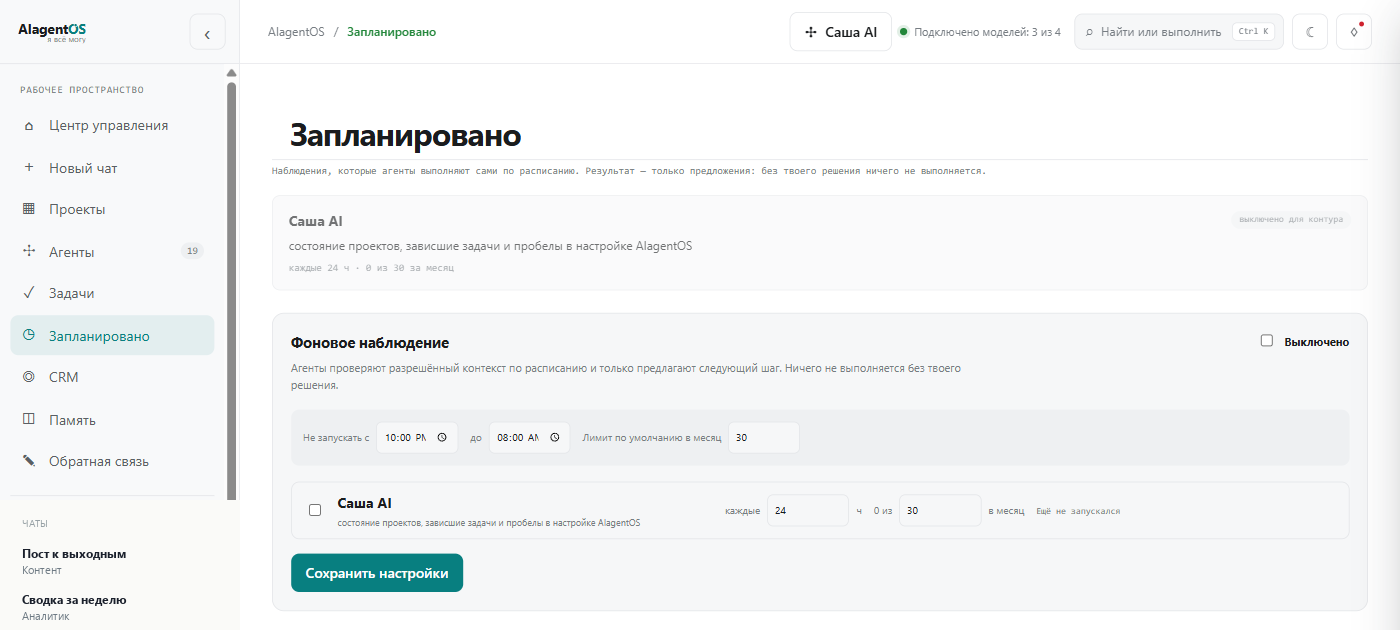Open the Задачи page
Screen dimensions: 1400x630
112,293
